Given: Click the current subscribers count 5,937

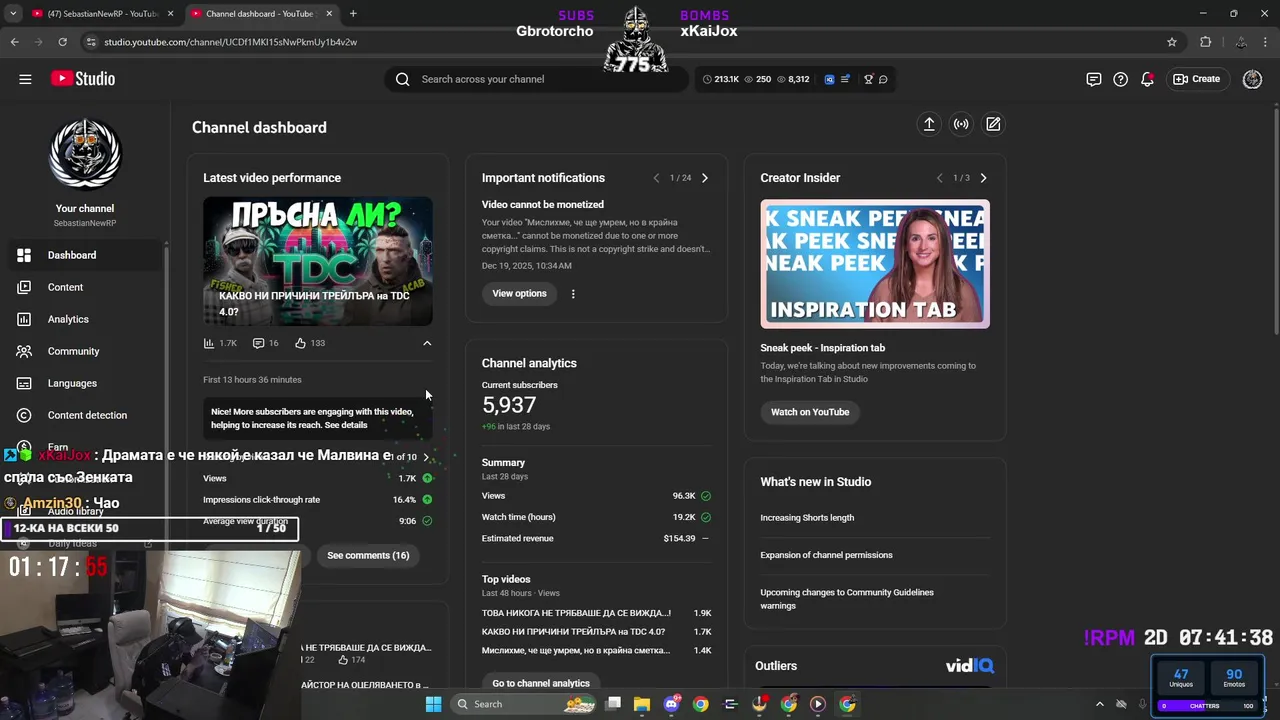Looking at the screenshot, I should point(509,405).
